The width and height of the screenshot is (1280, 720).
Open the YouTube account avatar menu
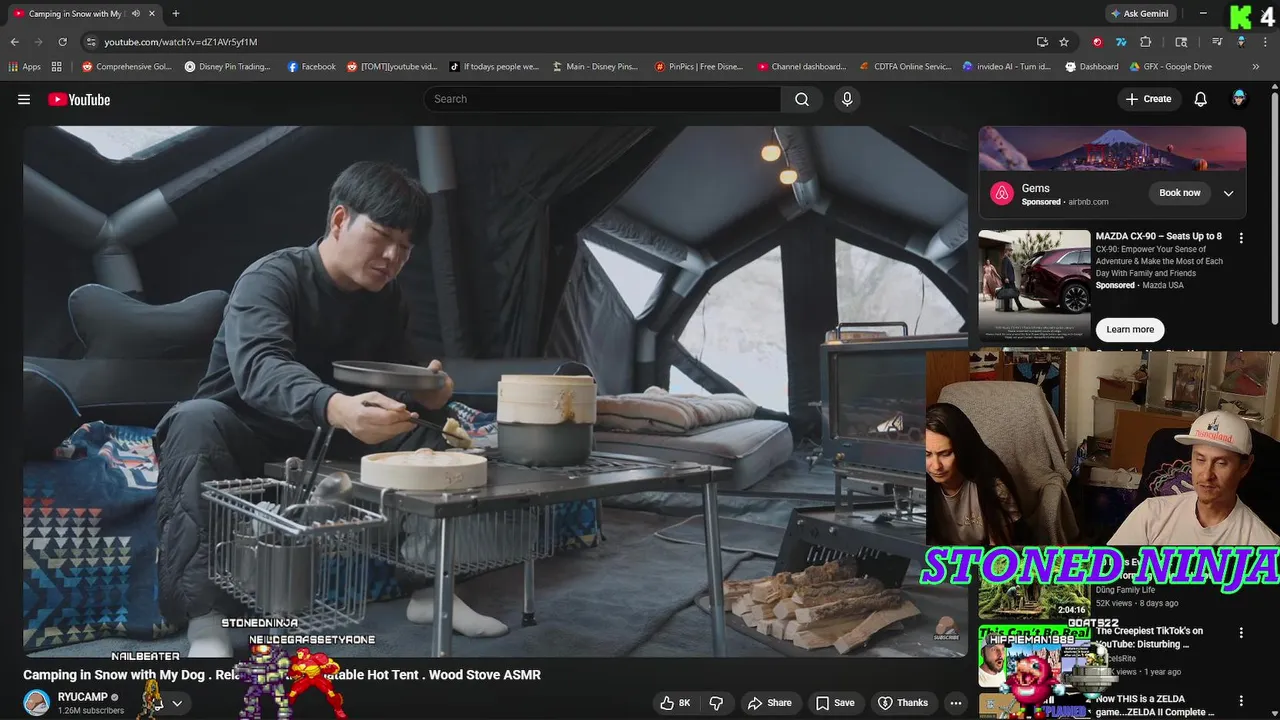pos(1239,99)
